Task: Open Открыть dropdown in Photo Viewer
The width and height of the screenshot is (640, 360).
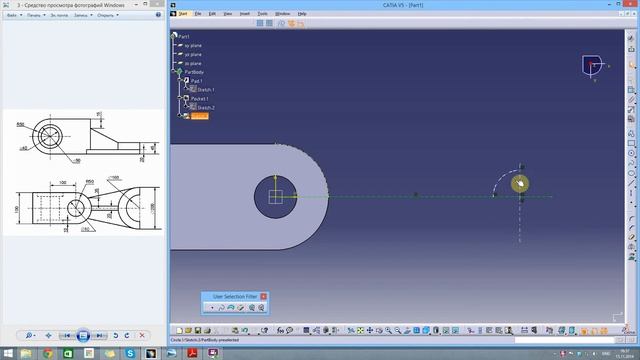Action: click(108, 15)
